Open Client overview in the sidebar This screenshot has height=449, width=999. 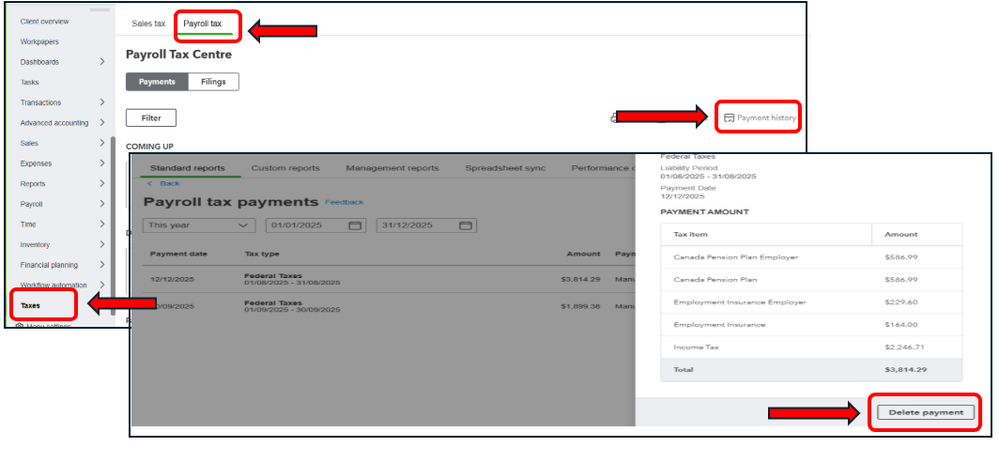(x=45, y=22)
